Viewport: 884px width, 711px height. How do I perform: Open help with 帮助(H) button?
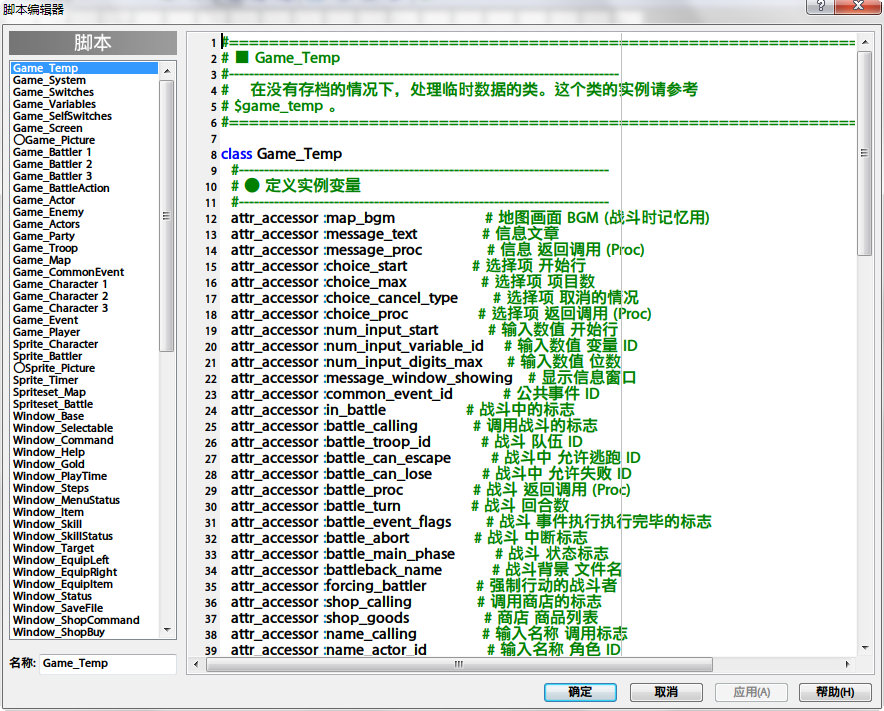835,692
